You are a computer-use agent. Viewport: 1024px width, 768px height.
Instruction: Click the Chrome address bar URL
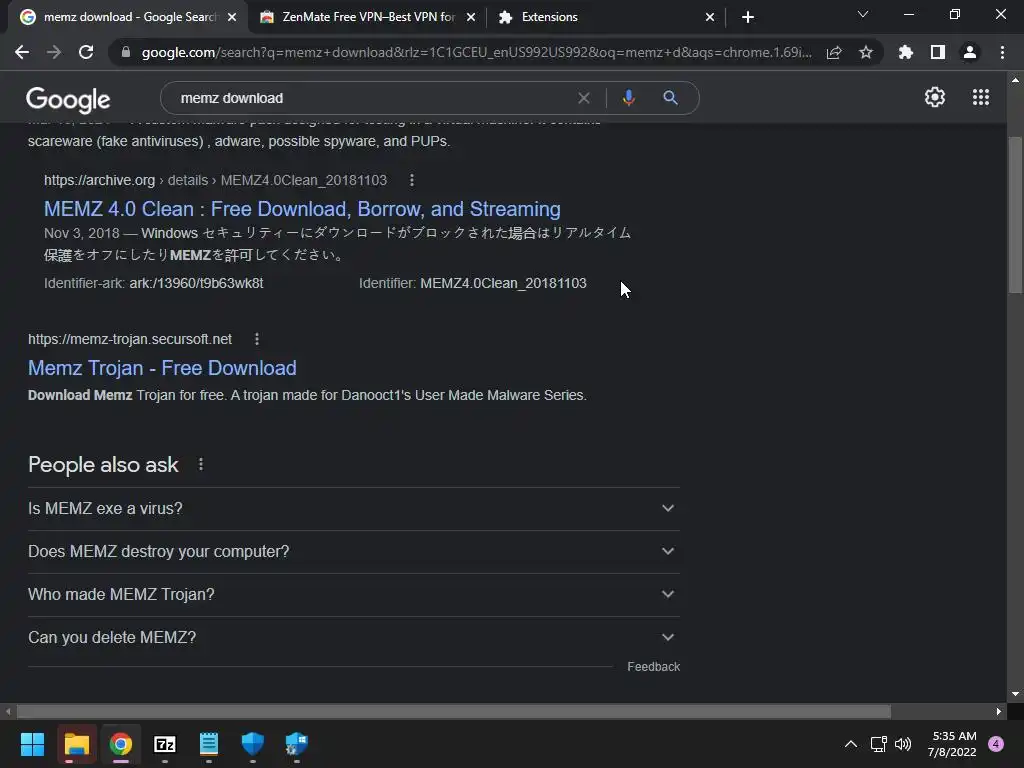pos(477,52)
